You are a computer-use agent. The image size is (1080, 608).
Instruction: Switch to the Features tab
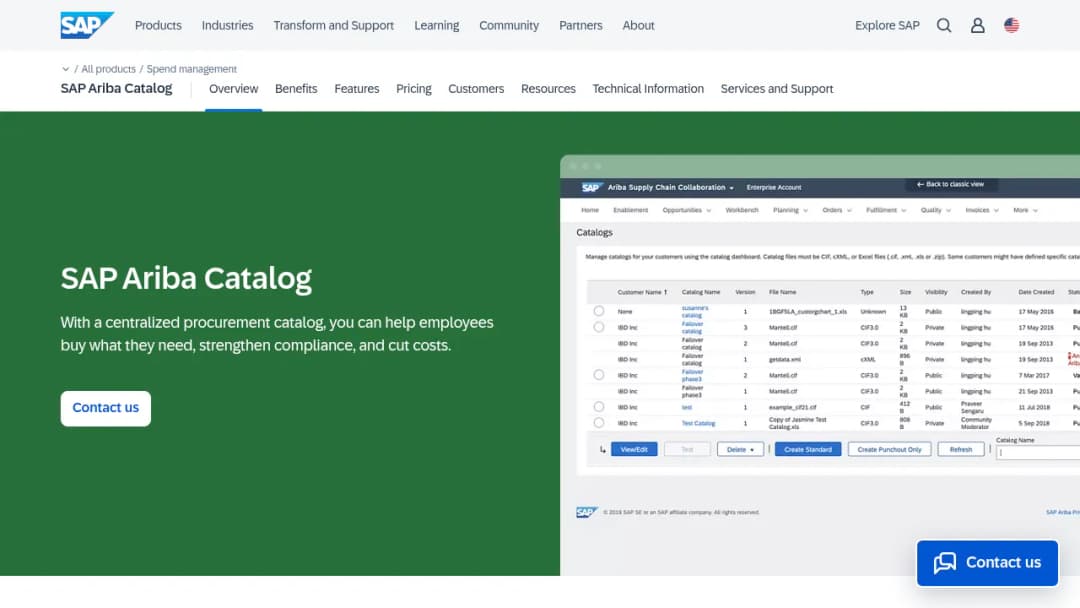click(357, 89)
